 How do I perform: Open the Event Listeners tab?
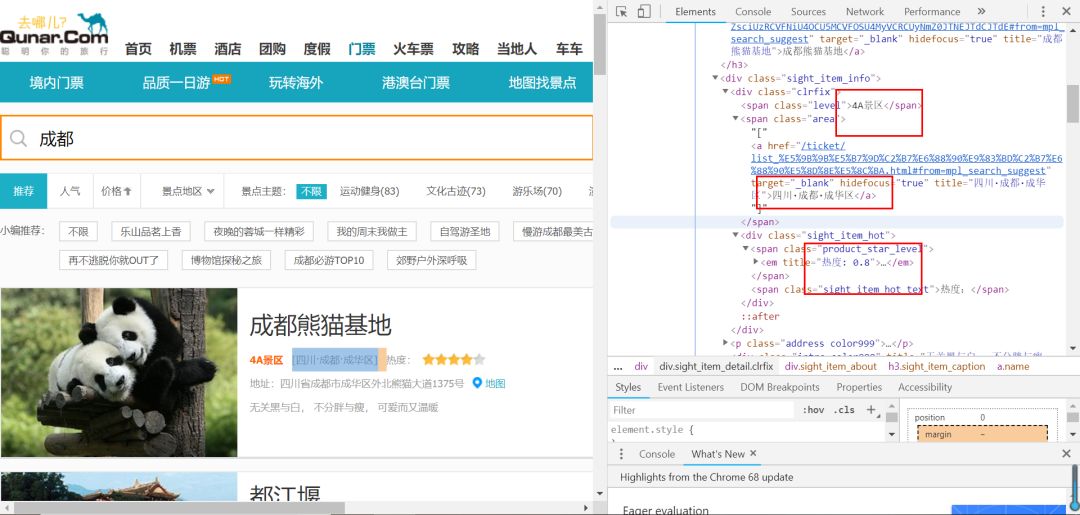click(690, 387)
